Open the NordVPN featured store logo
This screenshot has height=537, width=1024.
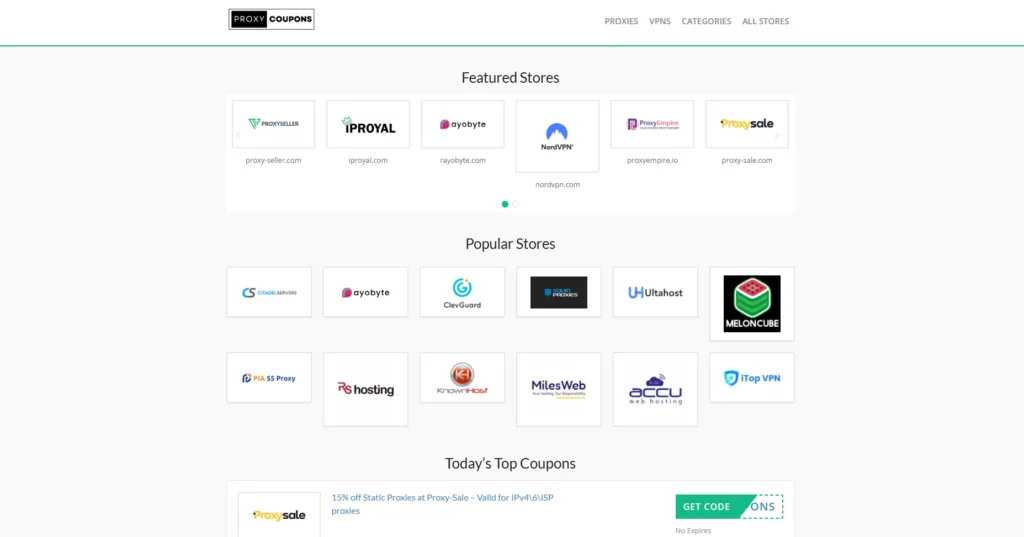point(558,136)
